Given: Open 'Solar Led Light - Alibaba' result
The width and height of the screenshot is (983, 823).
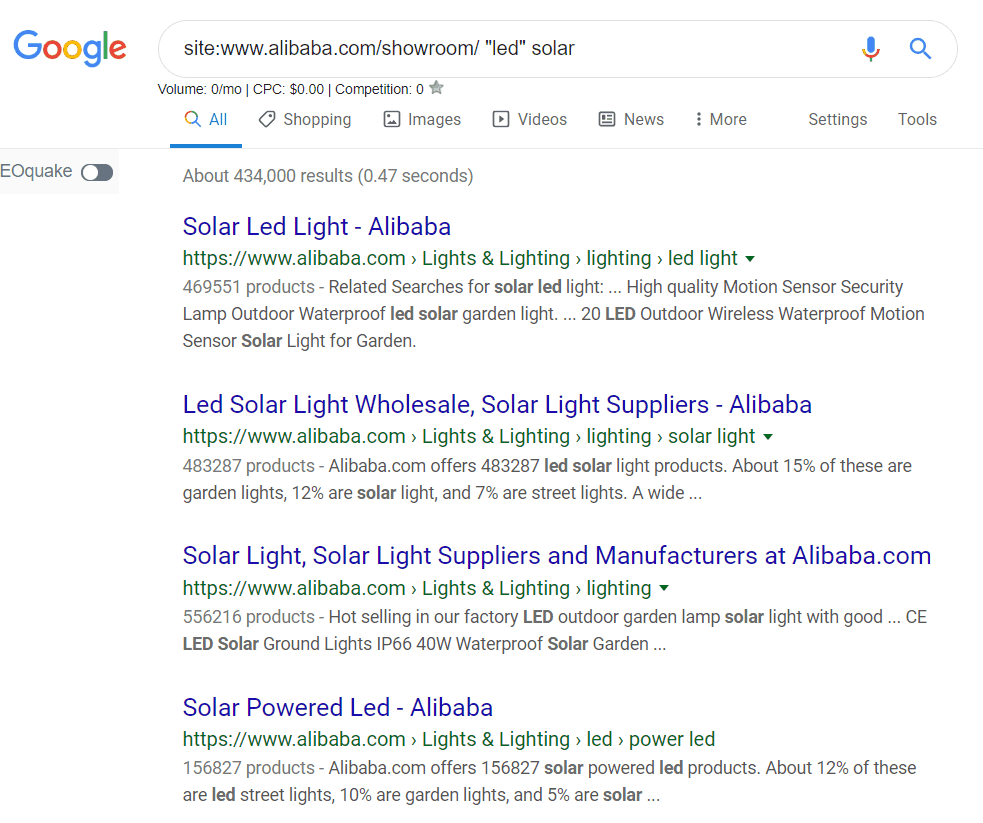Looking at the screenshot, I should click(x=316, y=226).
